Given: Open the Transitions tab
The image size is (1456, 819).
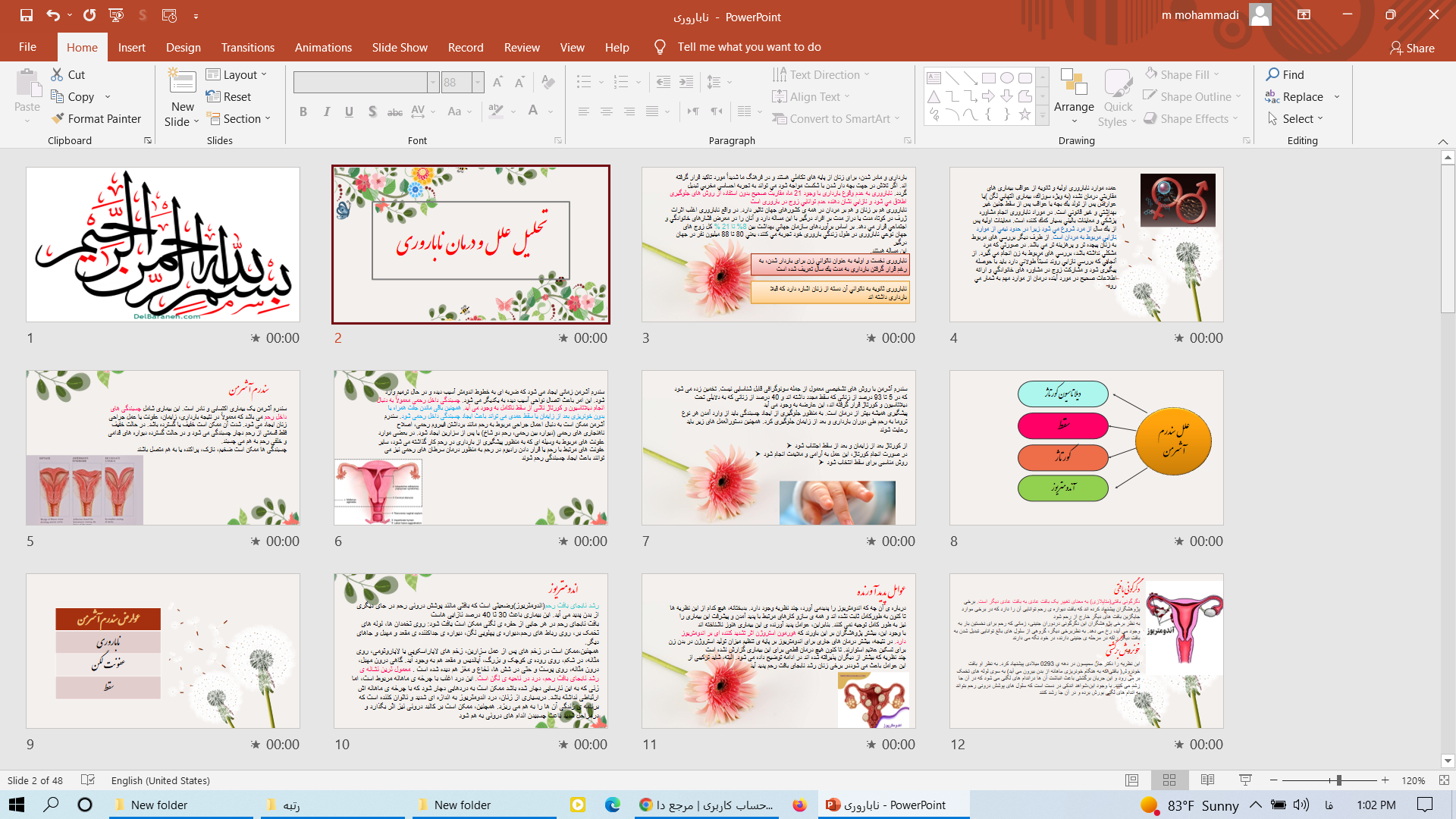Looking at the screenshot, I should (247, 47).
